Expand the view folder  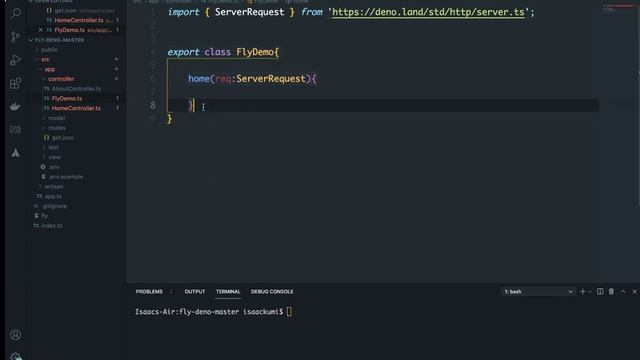click(54, 157)
